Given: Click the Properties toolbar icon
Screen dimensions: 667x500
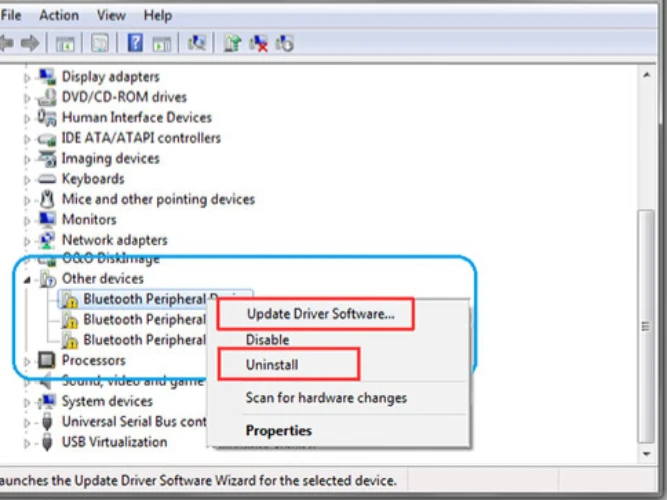Looking at the screenshot, I should pos(99,43).
